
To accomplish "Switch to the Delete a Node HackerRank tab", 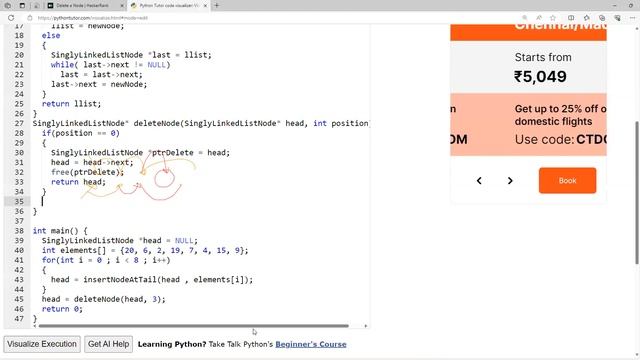I will pos(85,6).
